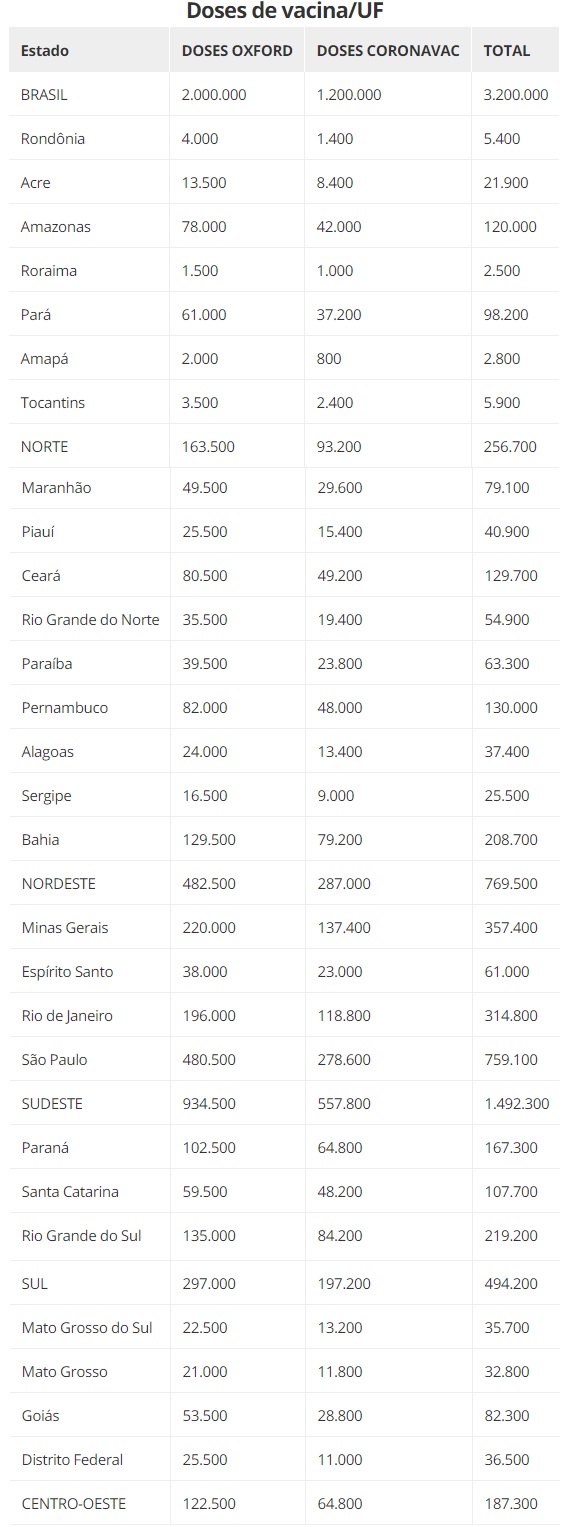Click the Rio Grande do Norte cell

click(x=90, y=620)
